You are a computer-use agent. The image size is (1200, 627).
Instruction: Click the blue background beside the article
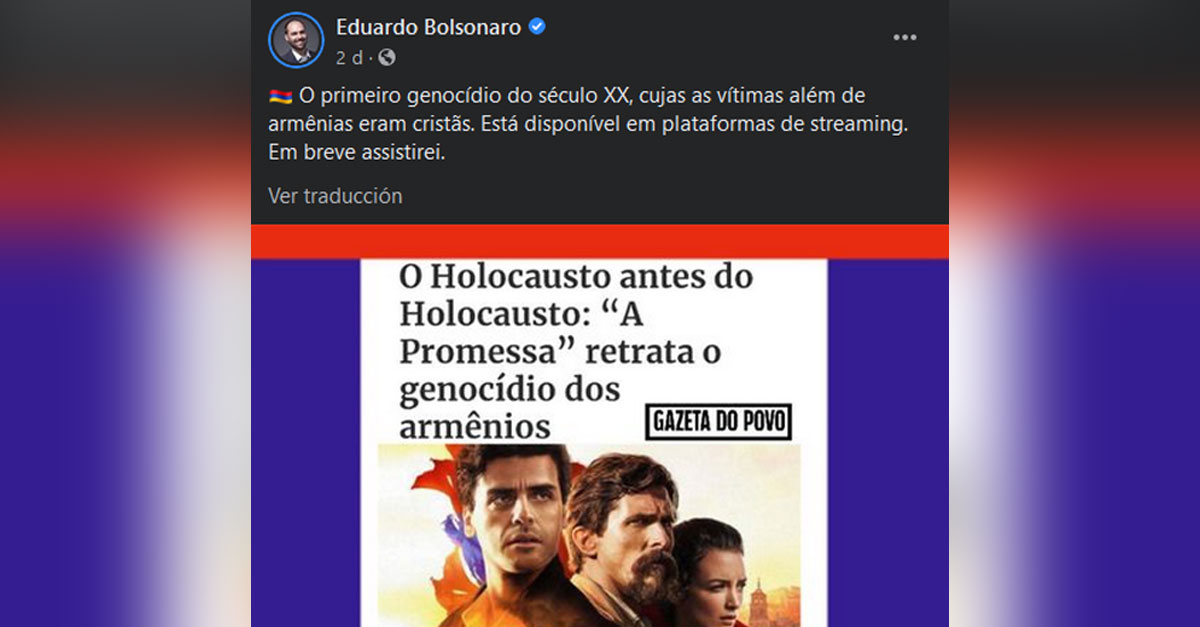pos(886,440)
